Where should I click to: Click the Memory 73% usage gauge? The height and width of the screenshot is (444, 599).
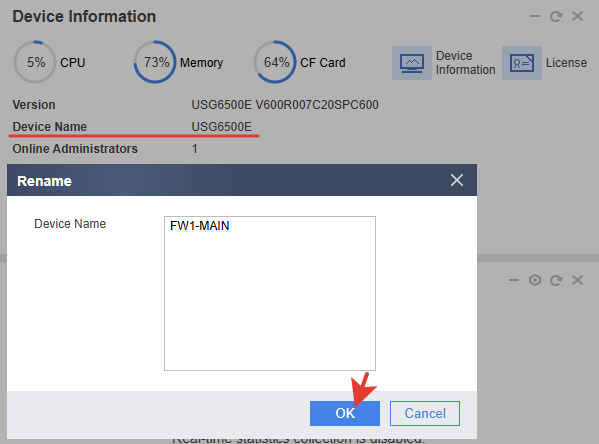[155, 62]
